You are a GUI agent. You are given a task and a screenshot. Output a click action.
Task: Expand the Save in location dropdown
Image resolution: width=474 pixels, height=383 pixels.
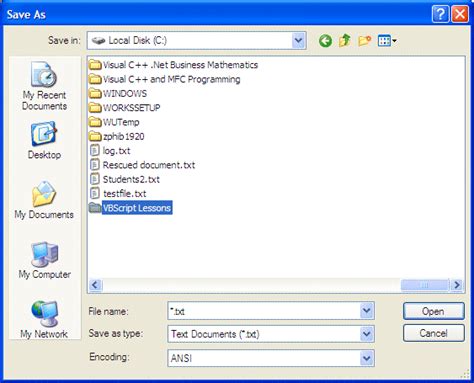pos(299,41)
